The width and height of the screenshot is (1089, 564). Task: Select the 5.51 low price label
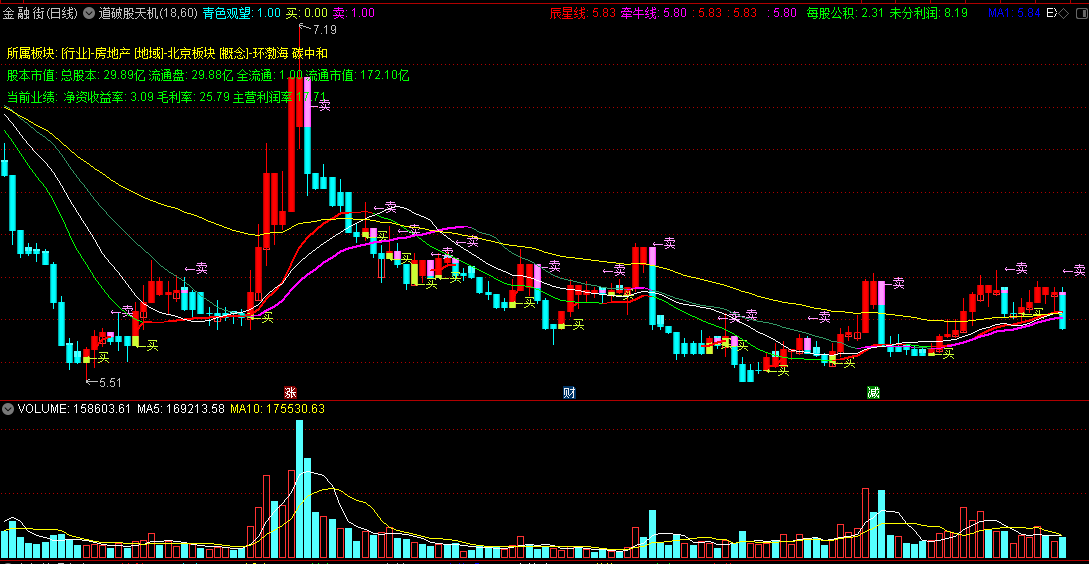110,383
